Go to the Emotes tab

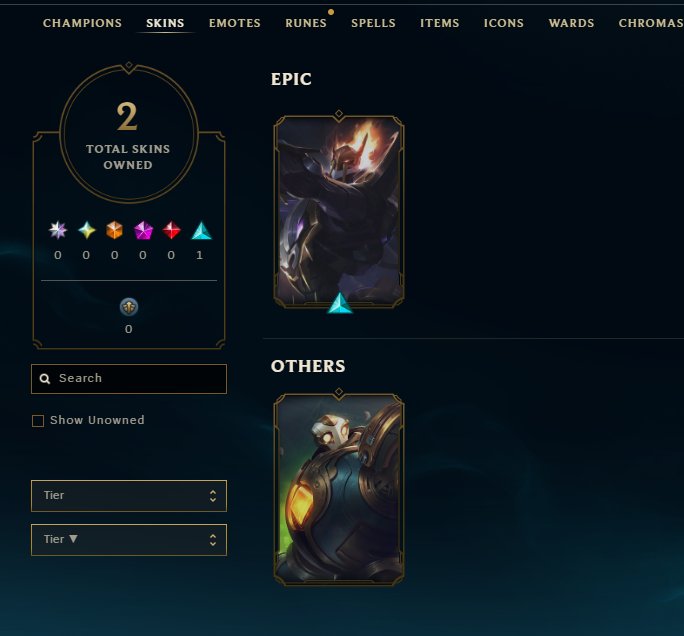235,23
